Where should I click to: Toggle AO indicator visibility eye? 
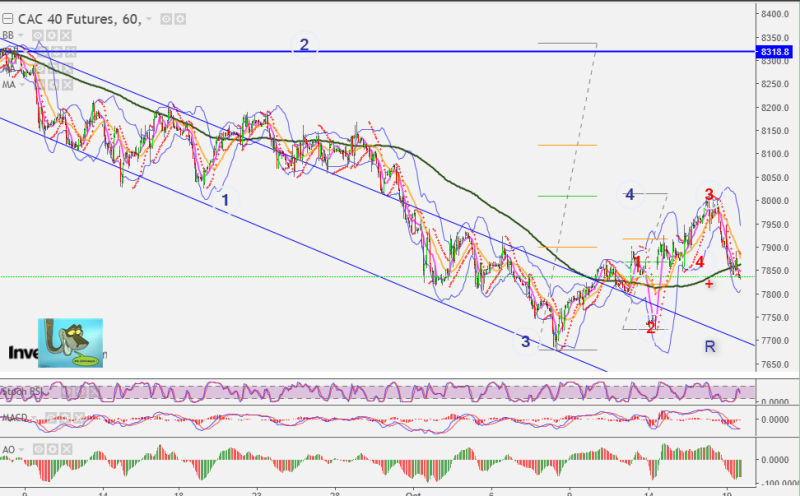39,450
